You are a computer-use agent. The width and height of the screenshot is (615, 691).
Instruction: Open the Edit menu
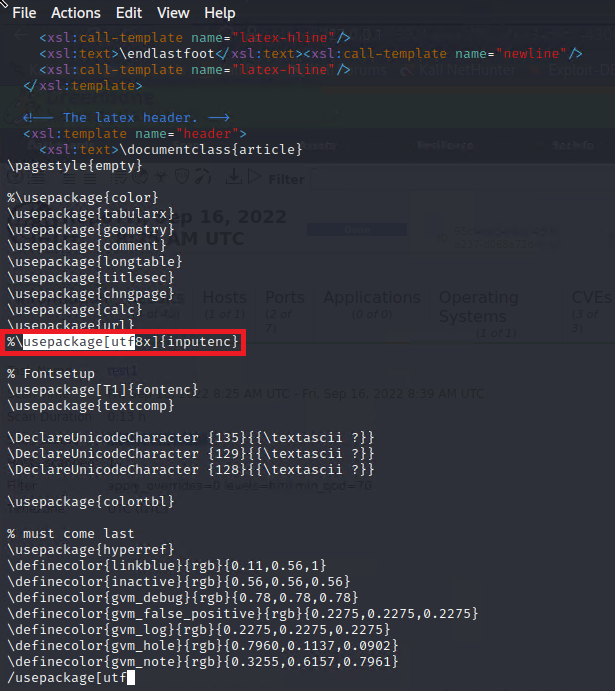[128, 13]
